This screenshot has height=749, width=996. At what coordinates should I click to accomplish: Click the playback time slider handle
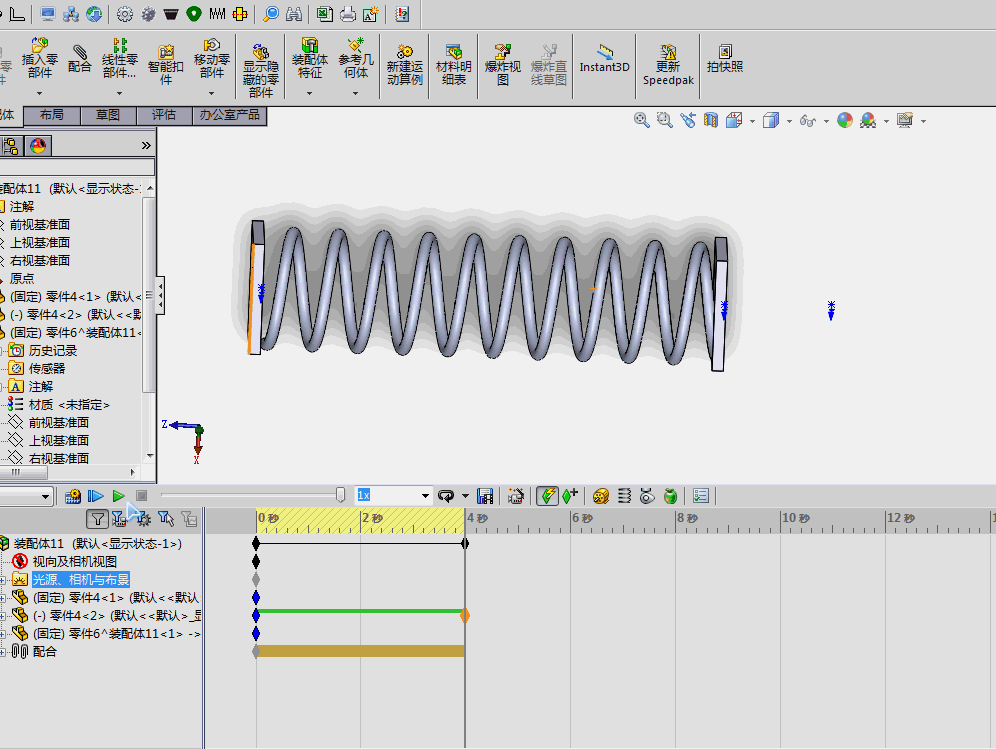pos(340,495)
